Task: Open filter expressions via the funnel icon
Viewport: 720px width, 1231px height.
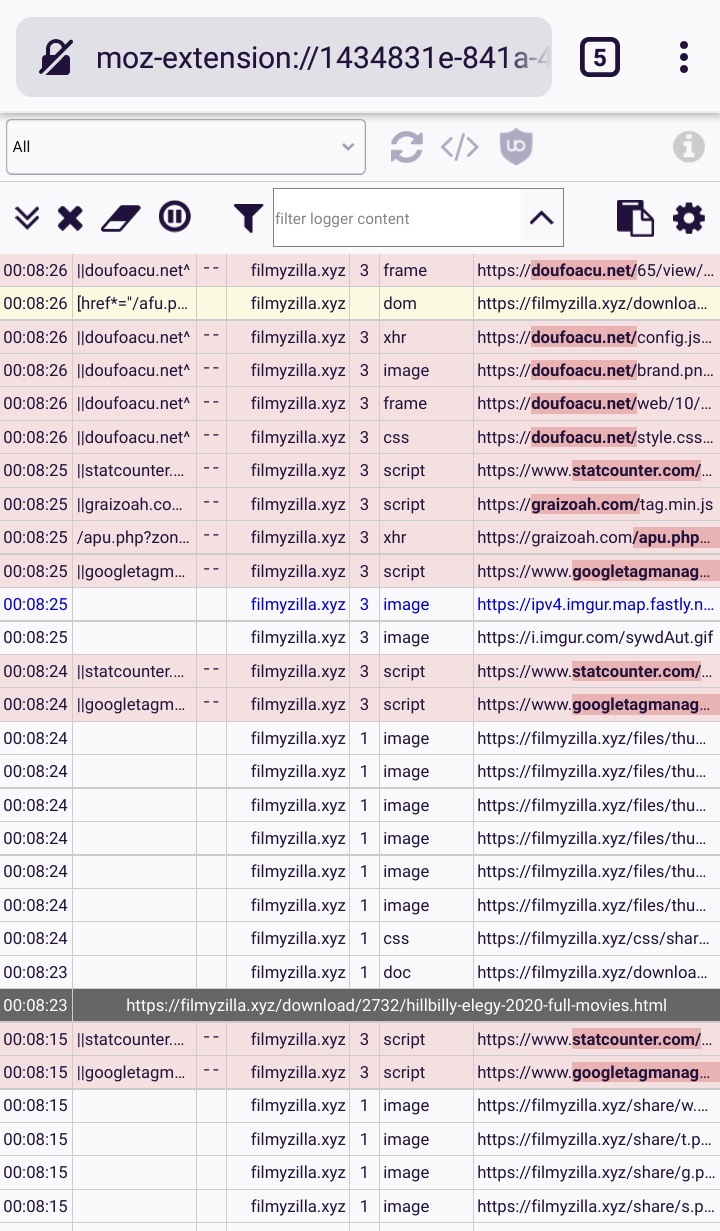Action: (247, 218)
